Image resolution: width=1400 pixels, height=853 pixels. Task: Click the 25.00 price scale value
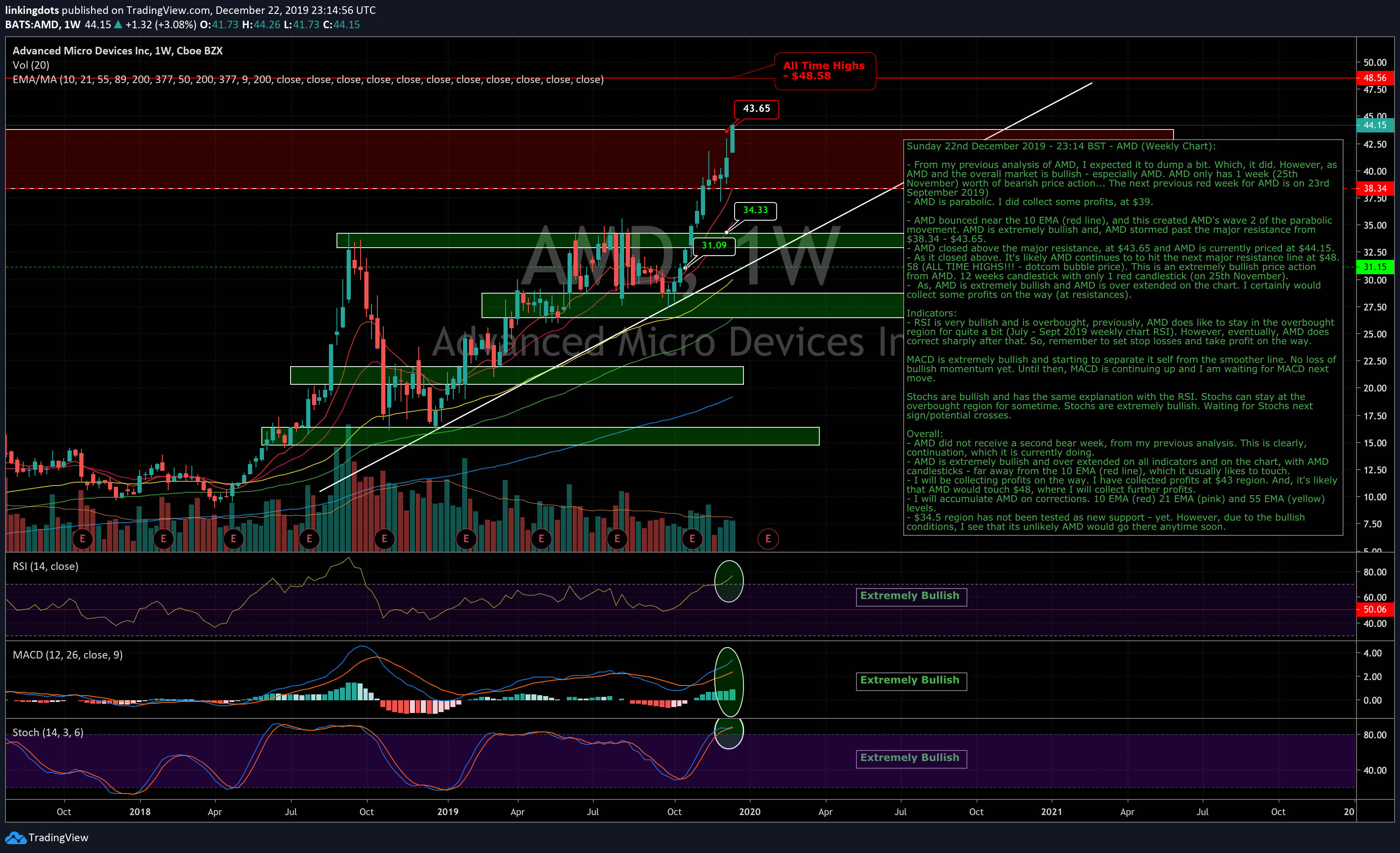(1375, 334)
